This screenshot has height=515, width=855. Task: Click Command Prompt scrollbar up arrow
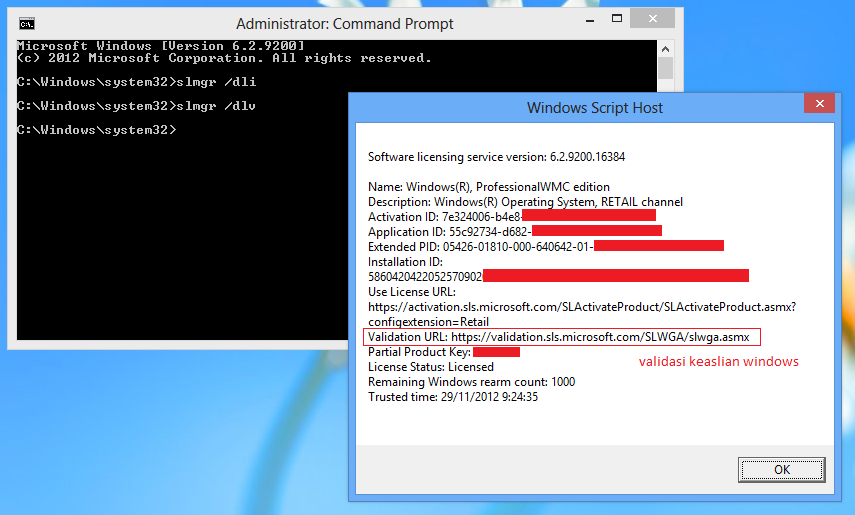pyautogui.click(x=665, y=49)
